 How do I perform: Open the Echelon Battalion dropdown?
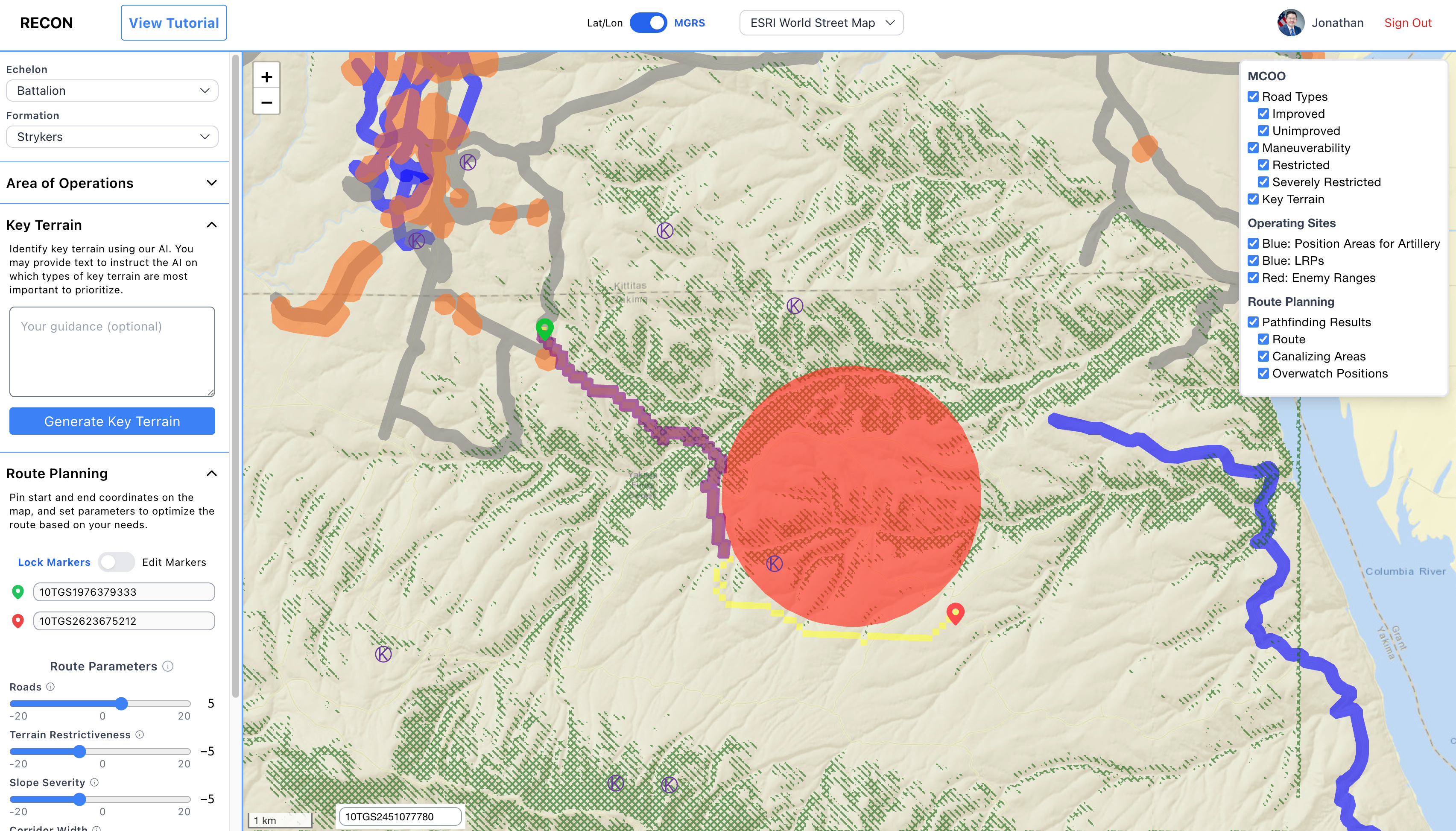click(x=112, y=91)
